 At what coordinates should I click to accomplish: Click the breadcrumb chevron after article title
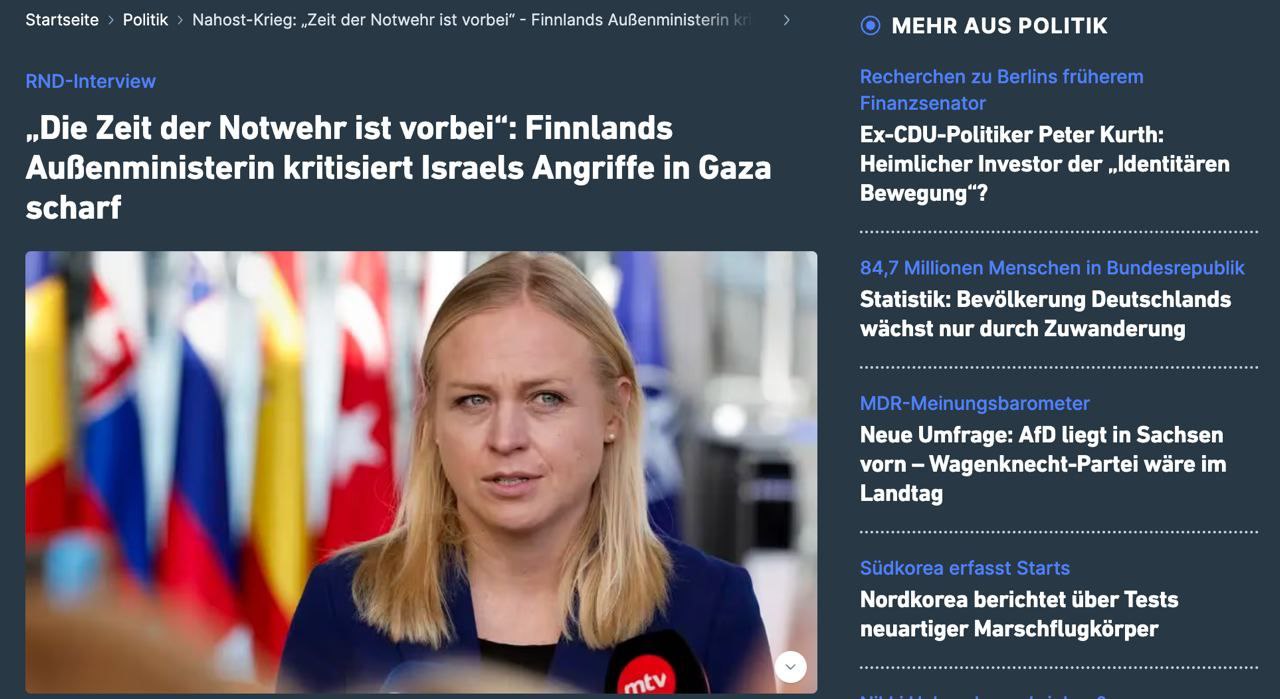[787, 20]
